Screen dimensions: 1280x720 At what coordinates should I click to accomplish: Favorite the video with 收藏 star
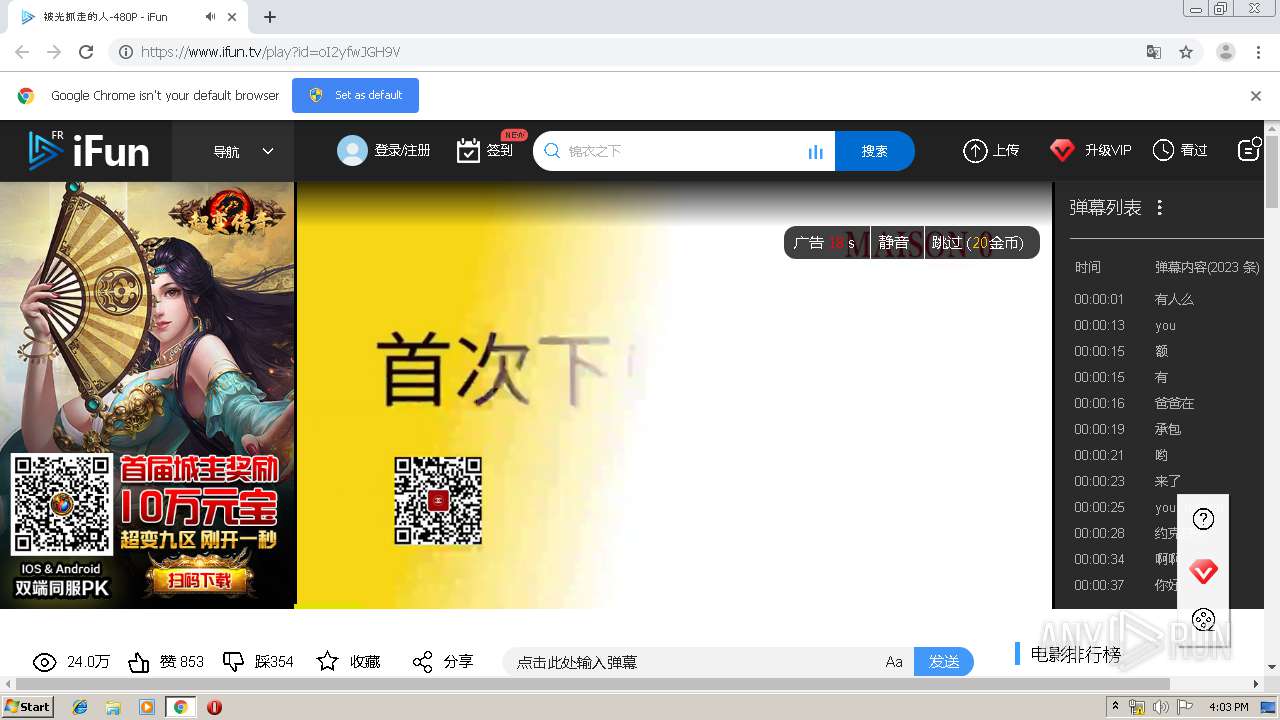click(327, 661)
